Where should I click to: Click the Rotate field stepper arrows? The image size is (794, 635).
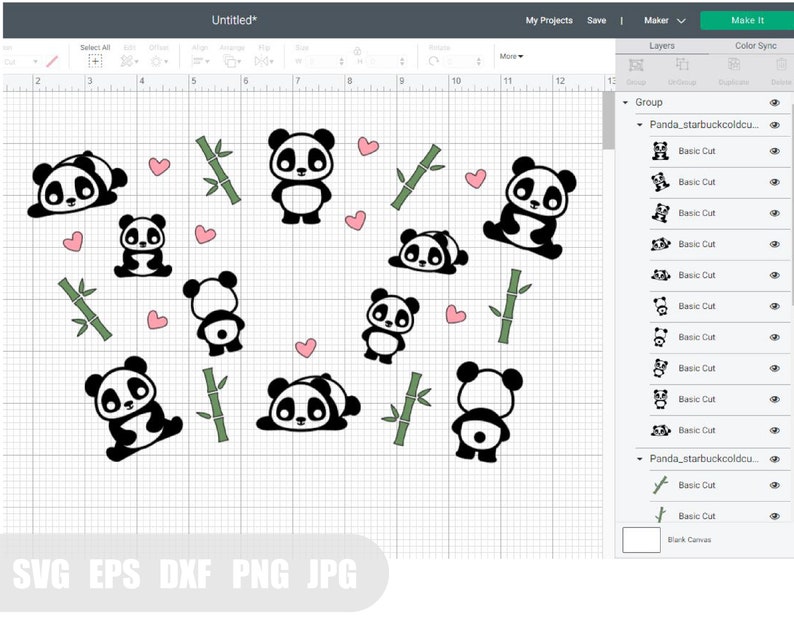479,62
